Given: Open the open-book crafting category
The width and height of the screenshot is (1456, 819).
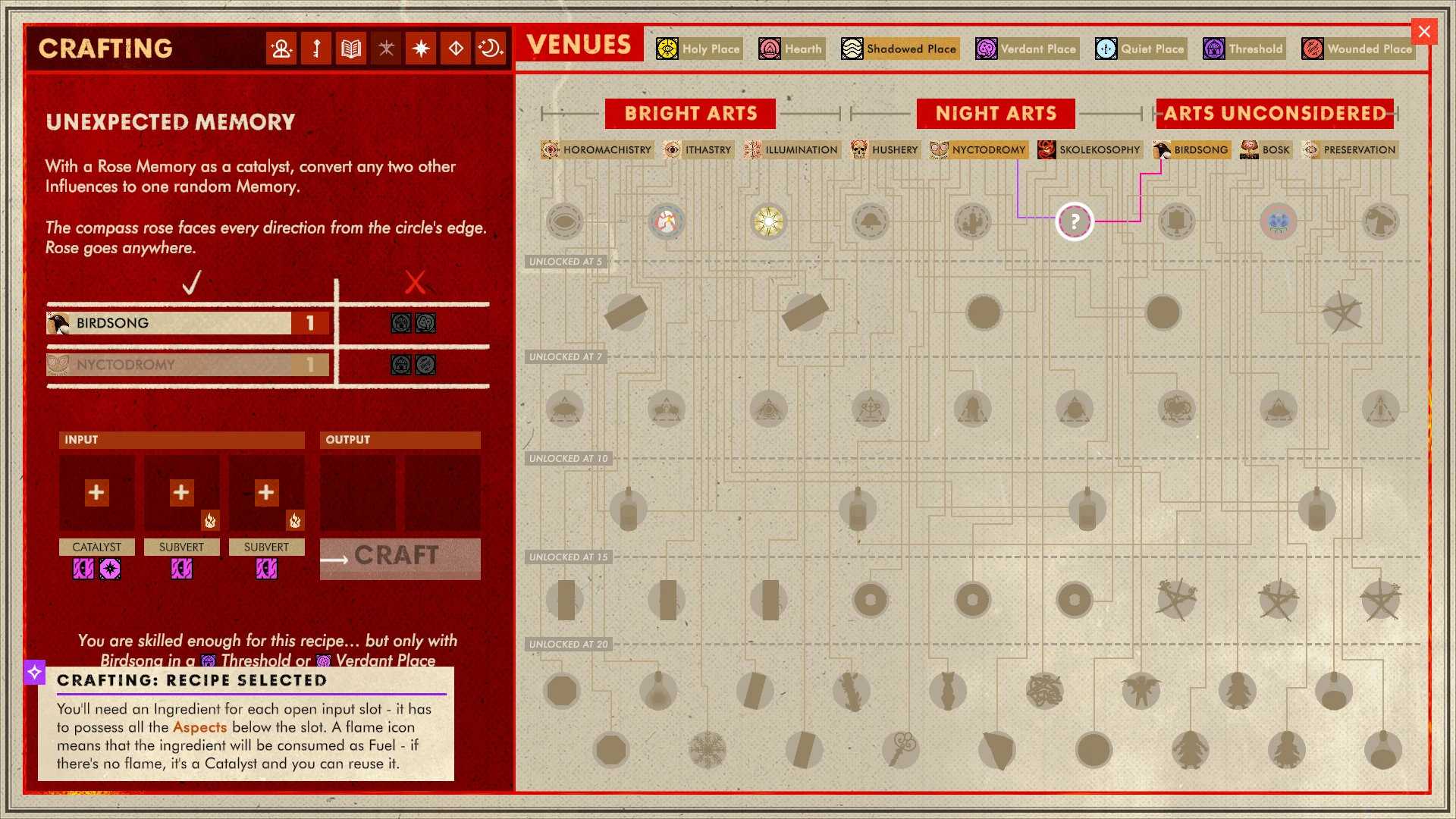Looking at the screenshot, I should coord(351,49).
